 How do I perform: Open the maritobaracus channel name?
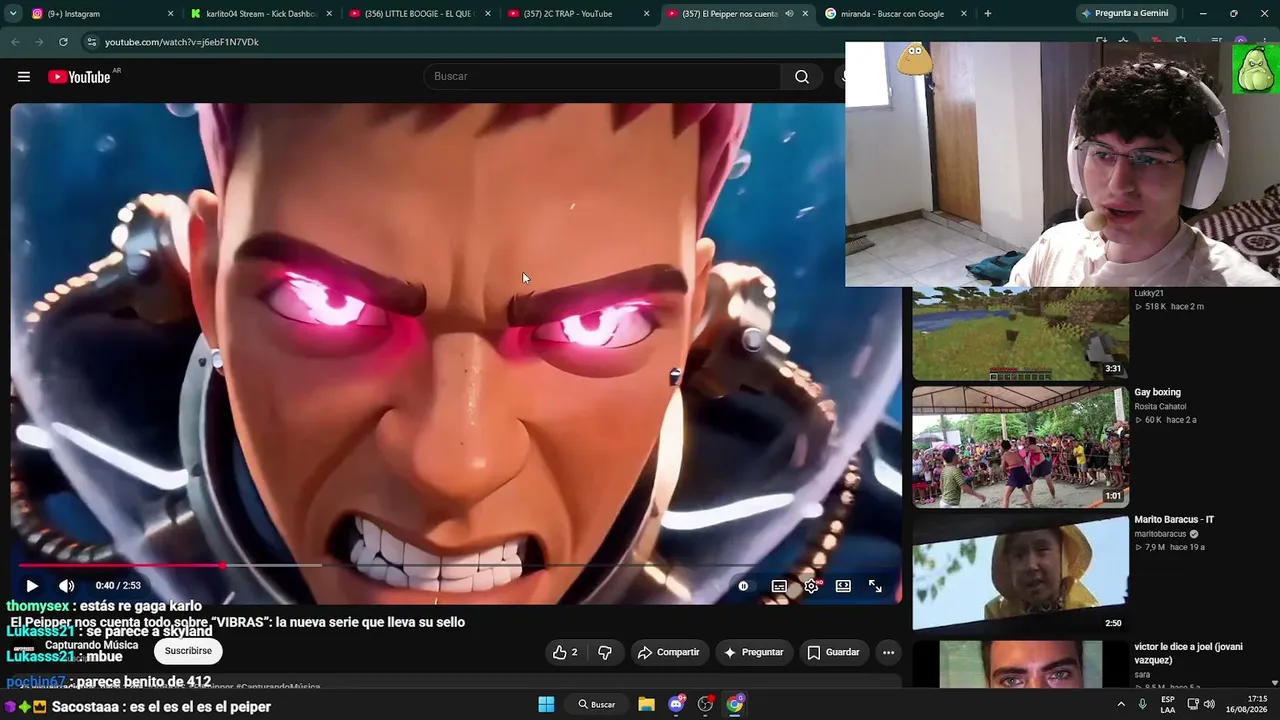coord(1160,534)
